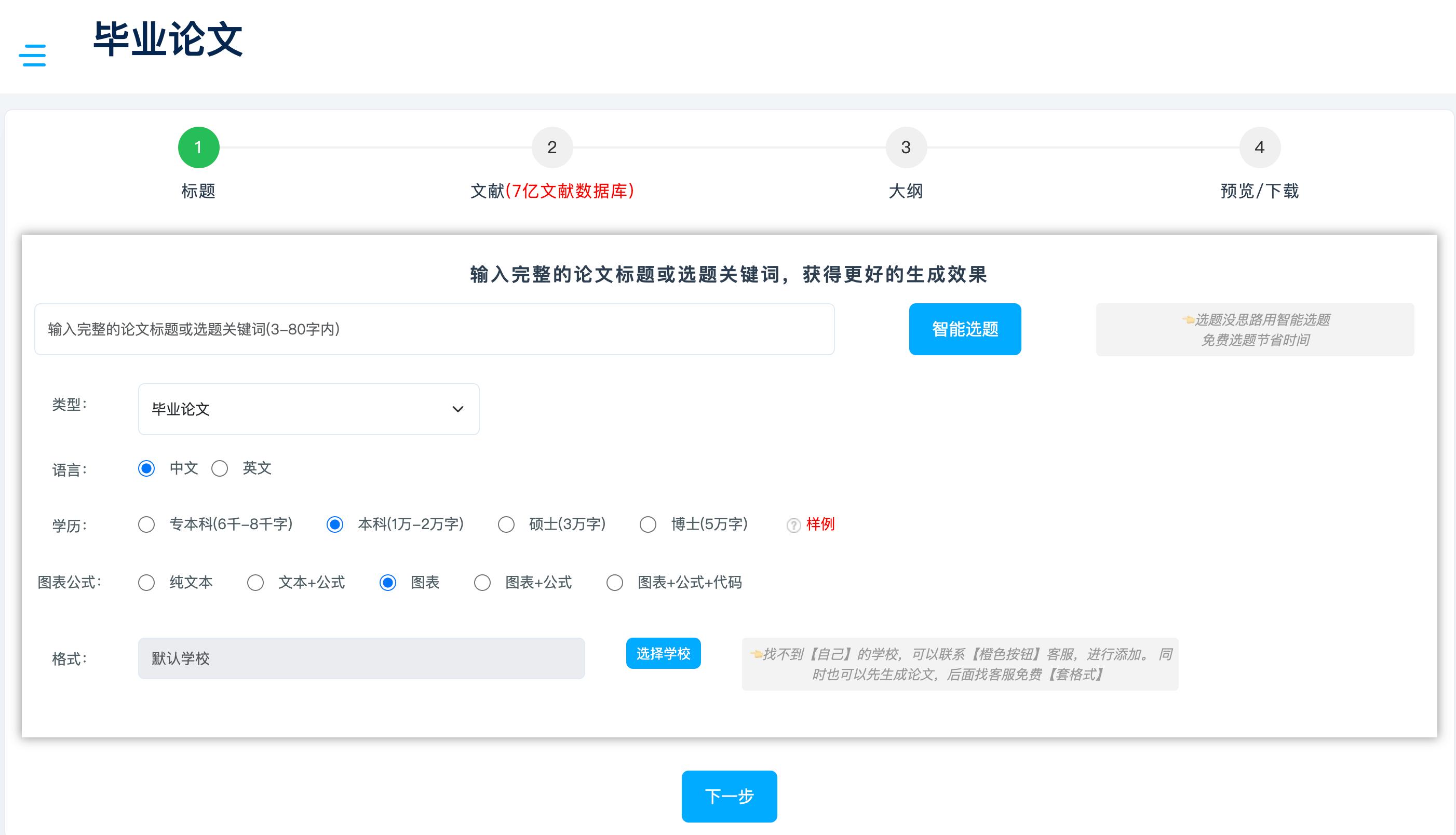Open the hamburger menu icon
Screen dimensions: 1456x835
point(32,55)
